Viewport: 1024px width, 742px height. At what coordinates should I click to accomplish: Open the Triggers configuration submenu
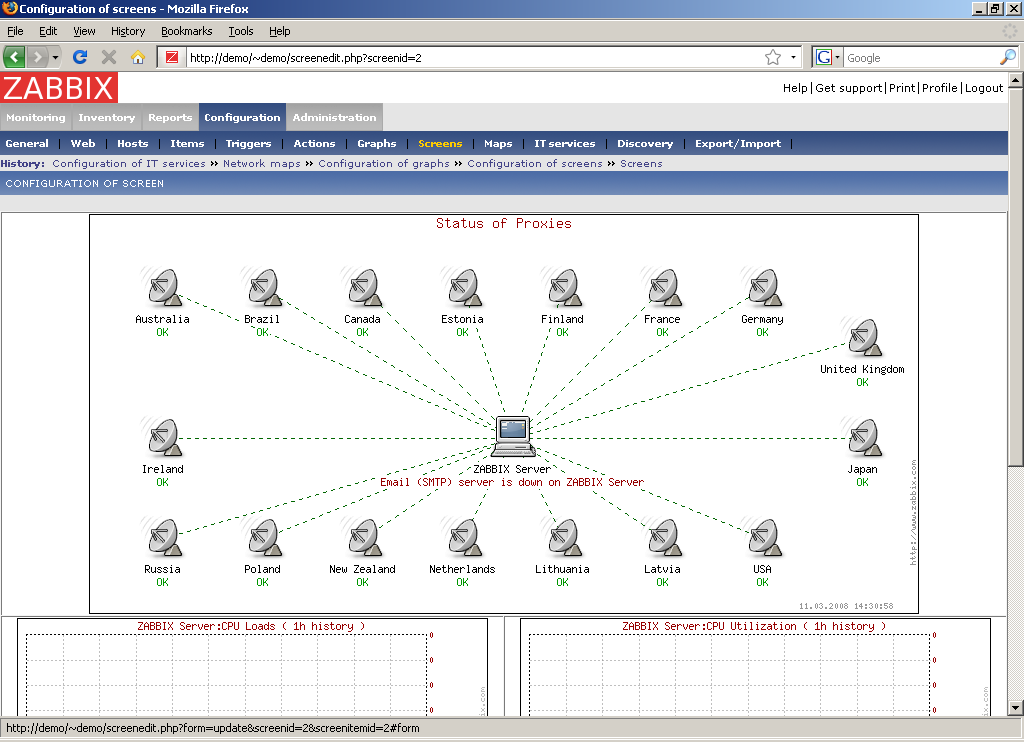pos(248,144)
